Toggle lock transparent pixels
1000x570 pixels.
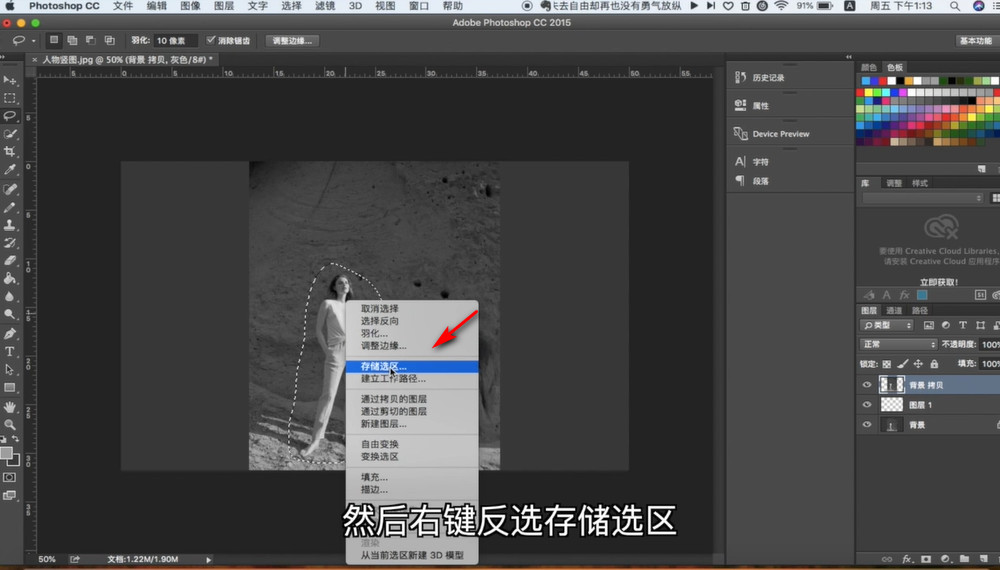(886, 364)
